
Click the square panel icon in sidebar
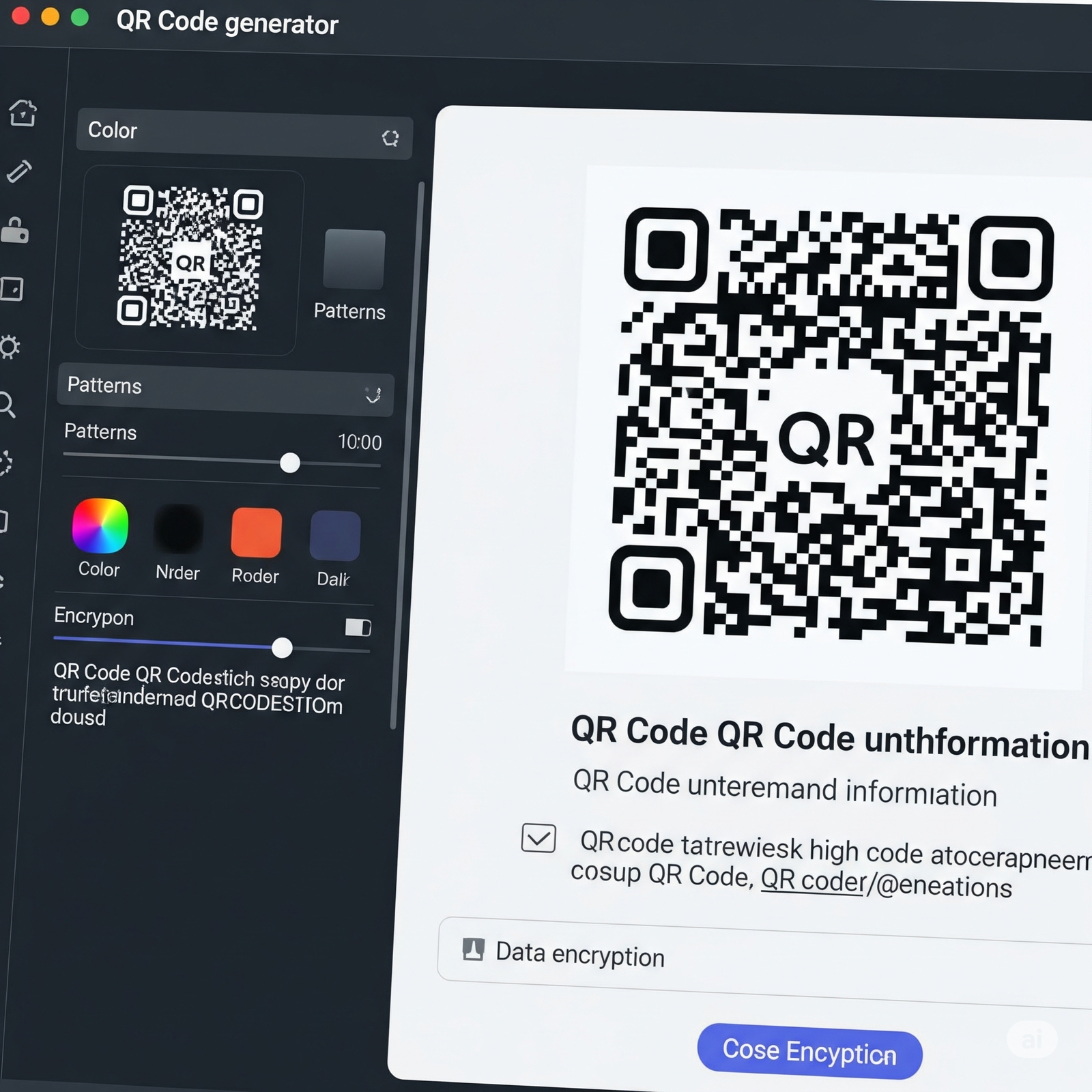point(12,289)
